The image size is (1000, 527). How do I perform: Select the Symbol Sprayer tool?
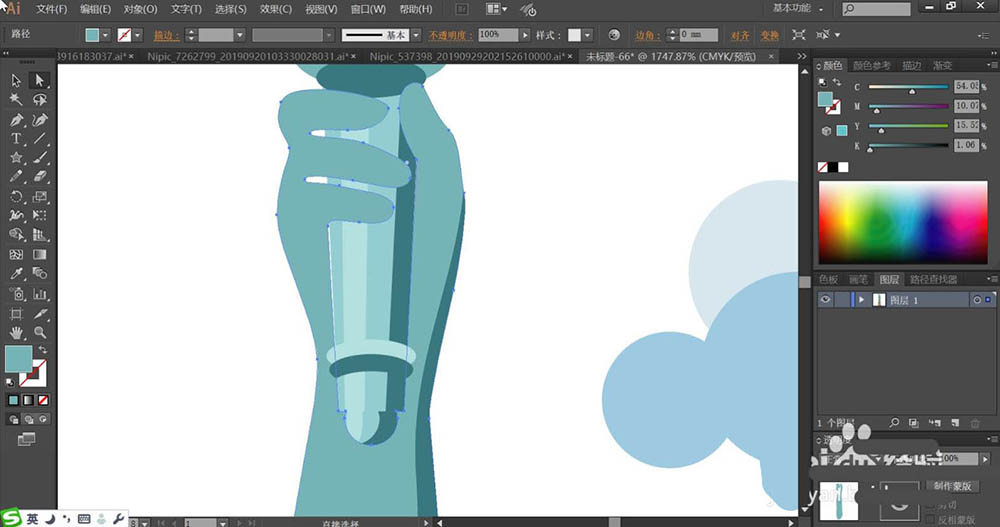[17, 294]
